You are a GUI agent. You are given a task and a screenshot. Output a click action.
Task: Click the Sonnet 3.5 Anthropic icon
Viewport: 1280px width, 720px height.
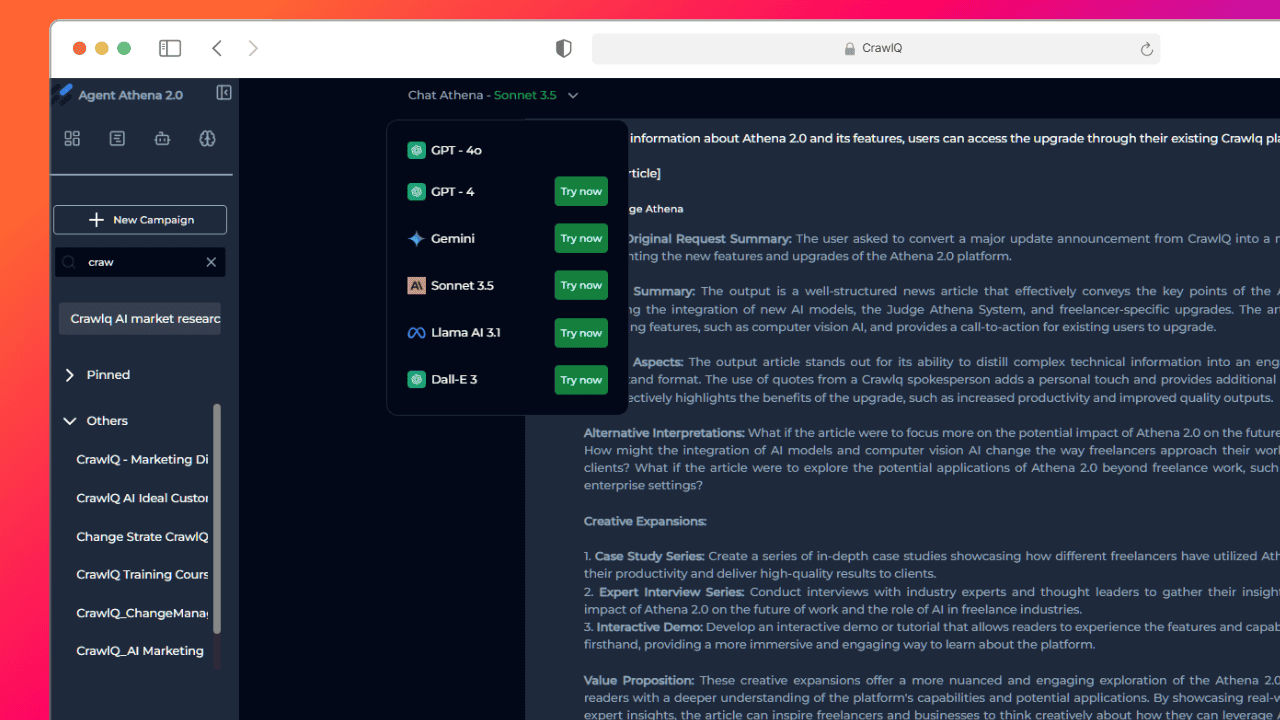(x=416, y=285)
